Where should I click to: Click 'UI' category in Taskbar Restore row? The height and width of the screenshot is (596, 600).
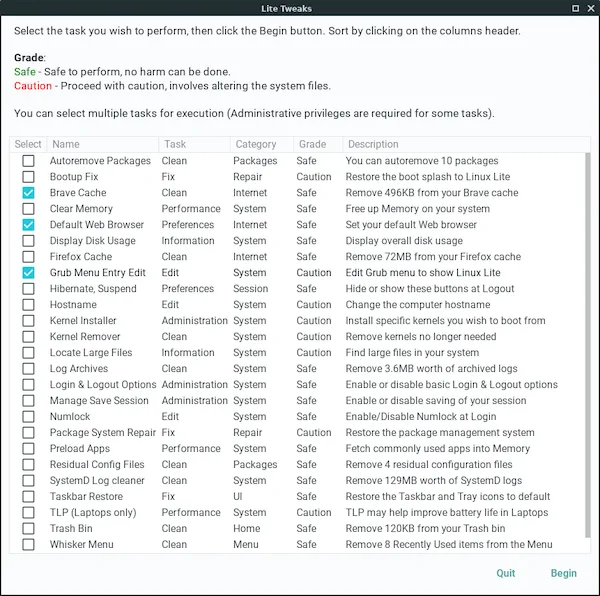pos(238,497)
